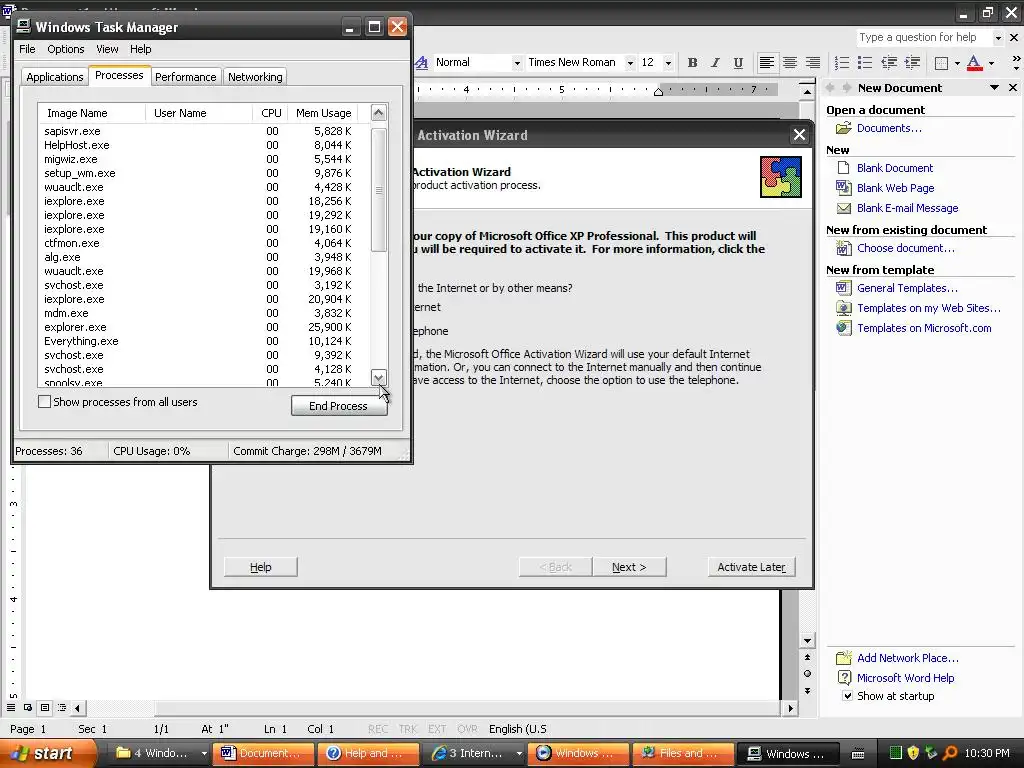This screenshot has height=768, width=1024.
Task: Click Blank Document icon in task pane
Action: tap(843, 168)
